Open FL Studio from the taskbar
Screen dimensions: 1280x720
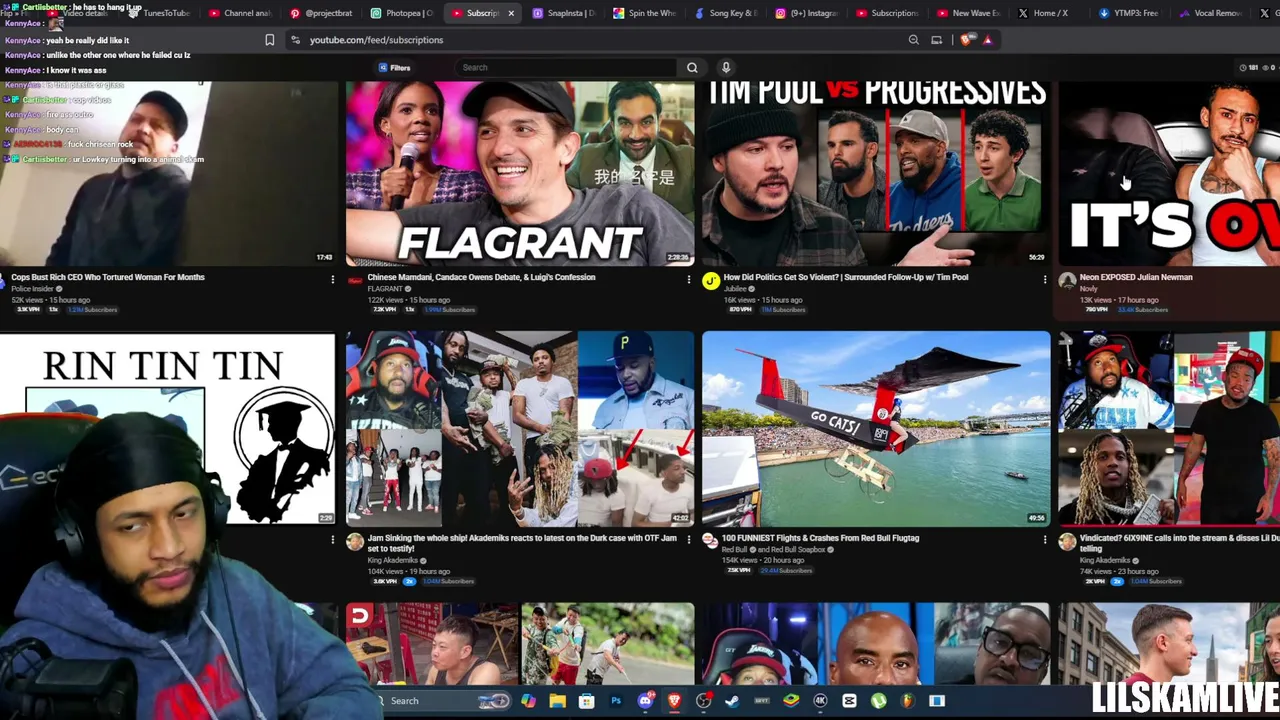pyautogui.click(x=907, y=701)
